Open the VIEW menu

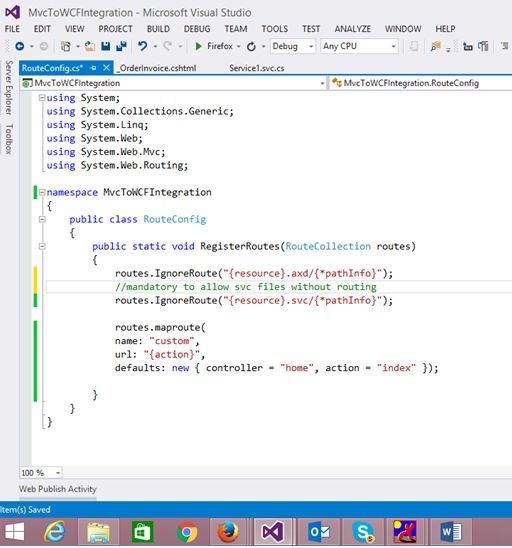click(x=74, y=29)
